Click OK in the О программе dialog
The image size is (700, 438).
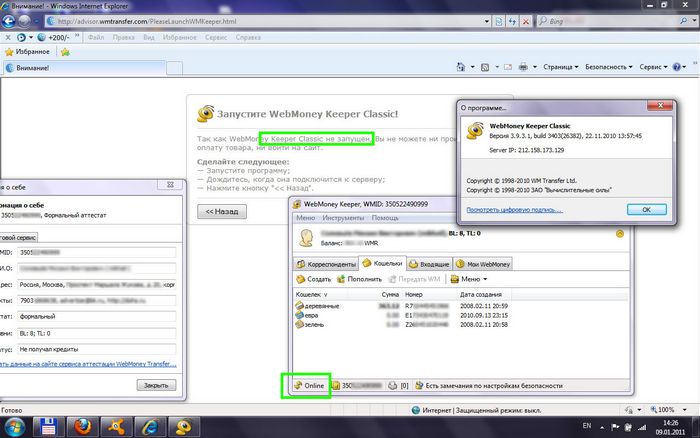point(646,209)
